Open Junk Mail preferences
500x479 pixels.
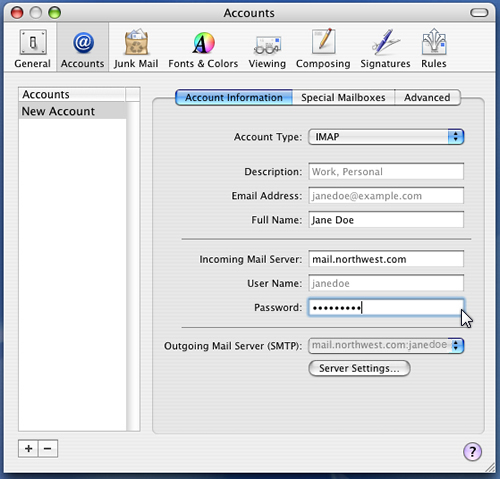pyautogui.click(x=136, y=48)
